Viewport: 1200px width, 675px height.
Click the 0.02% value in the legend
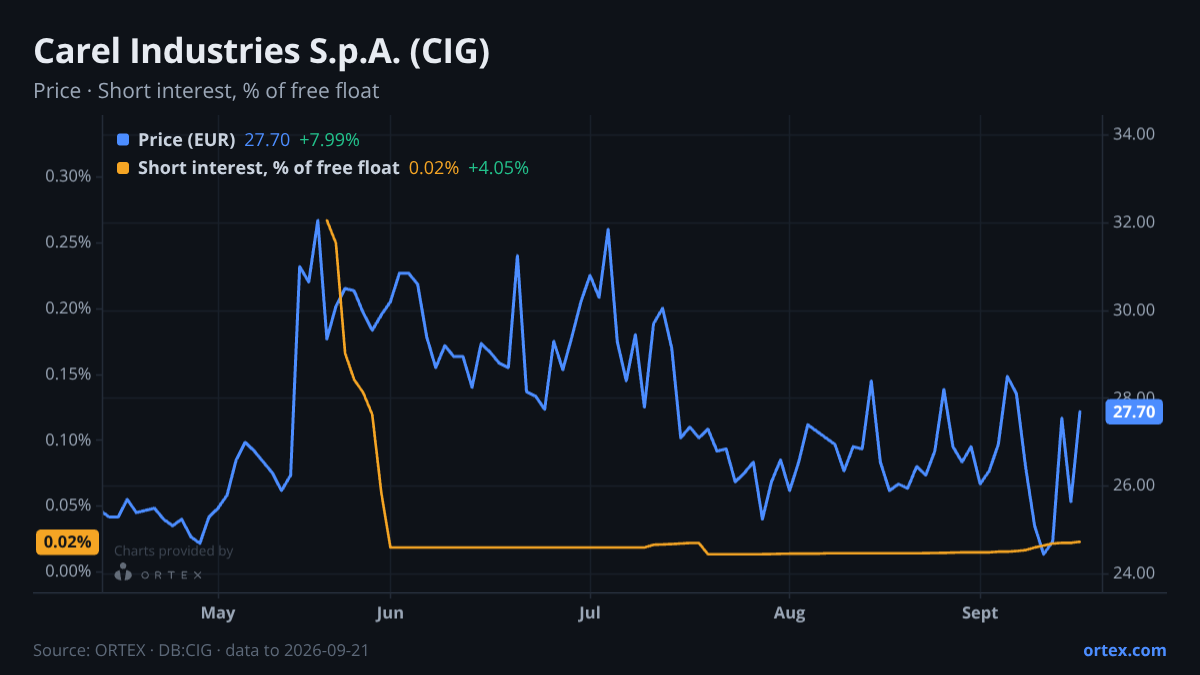coord(434,168)
